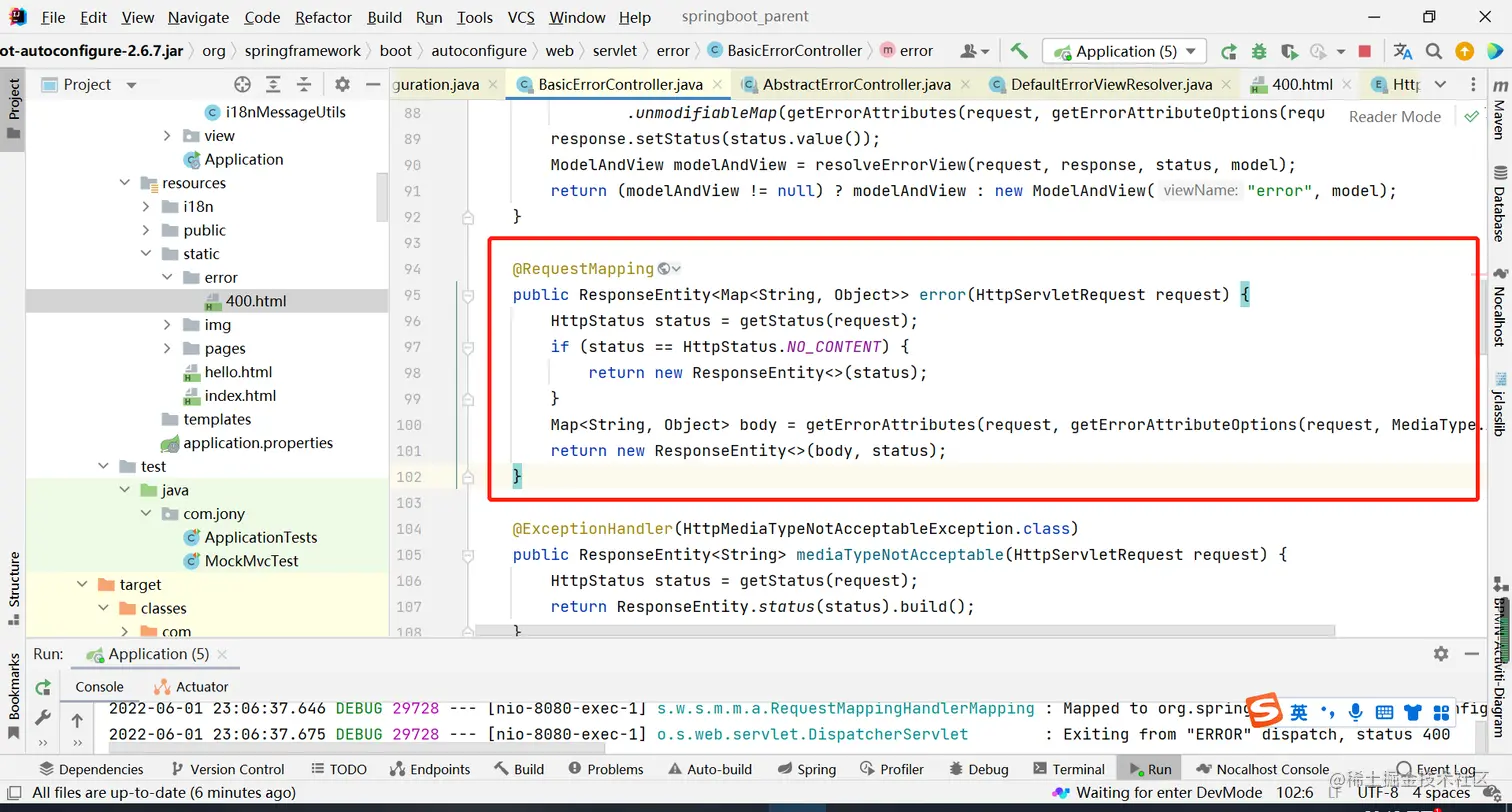This screenshot has height=812, width=1512.
Task: Stop the running application with the red square
Action: point(1365,51)
